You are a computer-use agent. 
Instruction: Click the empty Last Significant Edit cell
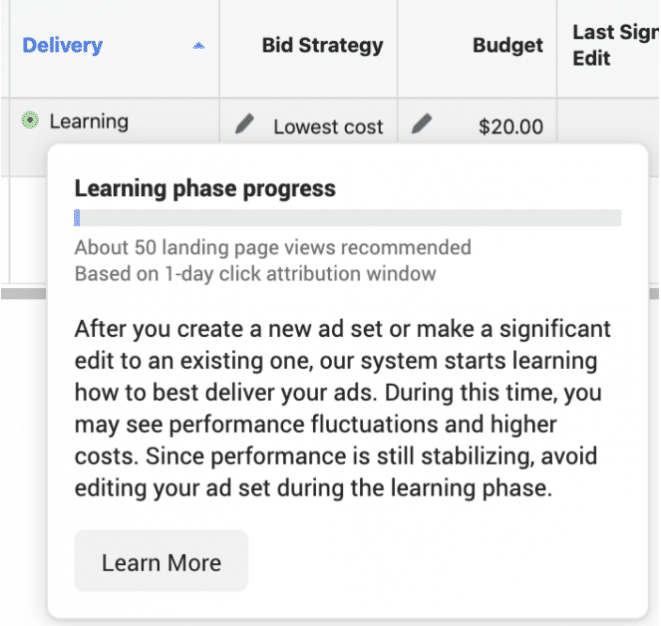pyautogui.click(x=608, y=121)
